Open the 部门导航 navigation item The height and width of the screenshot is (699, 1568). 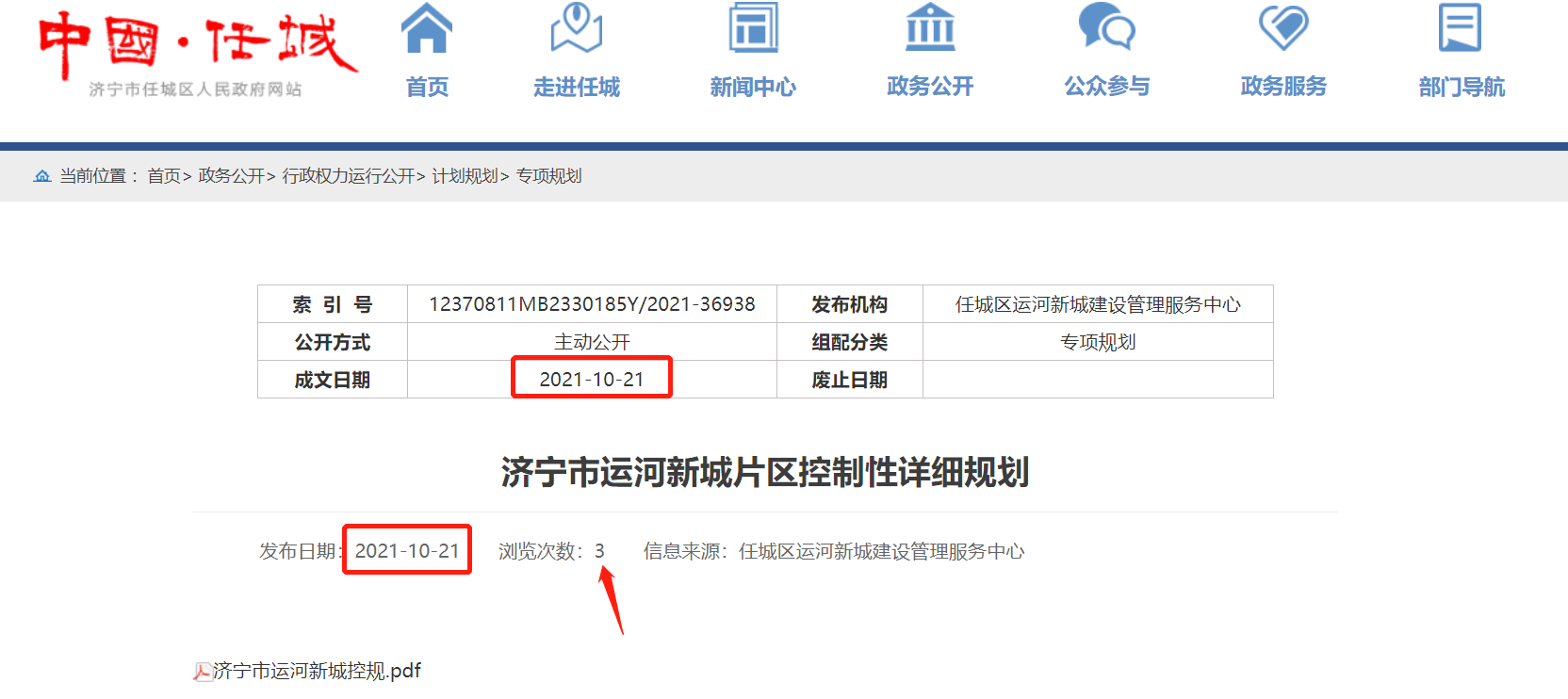tap(1462, 87)
